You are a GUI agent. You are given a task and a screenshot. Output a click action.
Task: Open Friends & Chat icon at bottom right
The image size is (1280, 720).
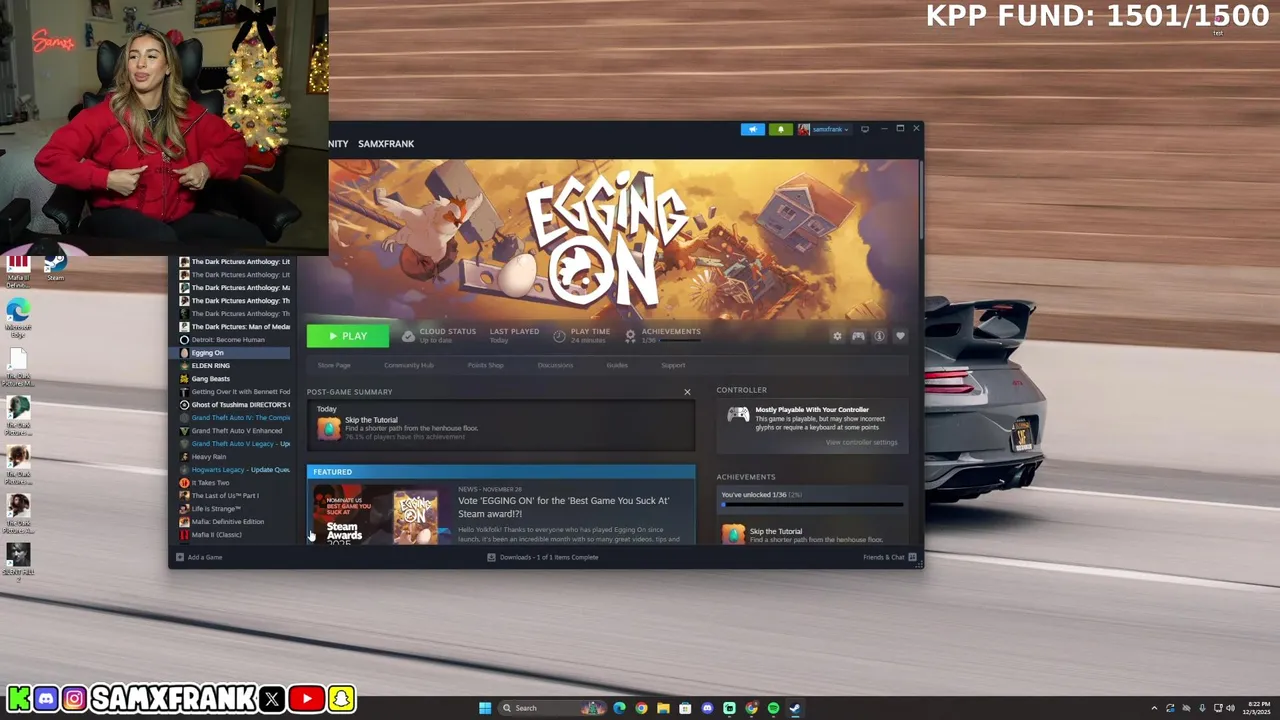[912, 557]
